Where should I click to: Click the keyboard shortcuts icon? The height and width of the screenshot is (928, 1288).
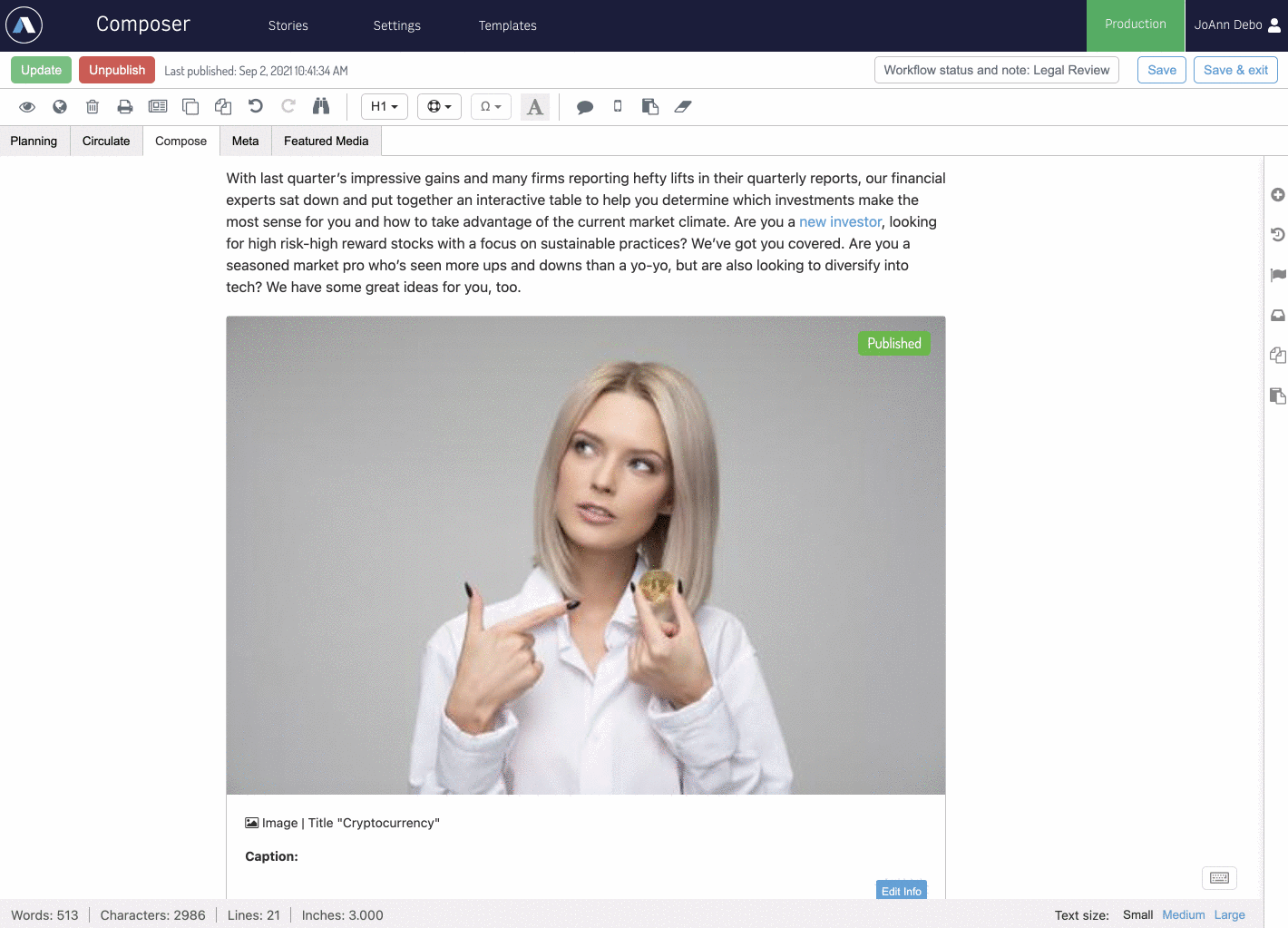(x=1220, y=878)
